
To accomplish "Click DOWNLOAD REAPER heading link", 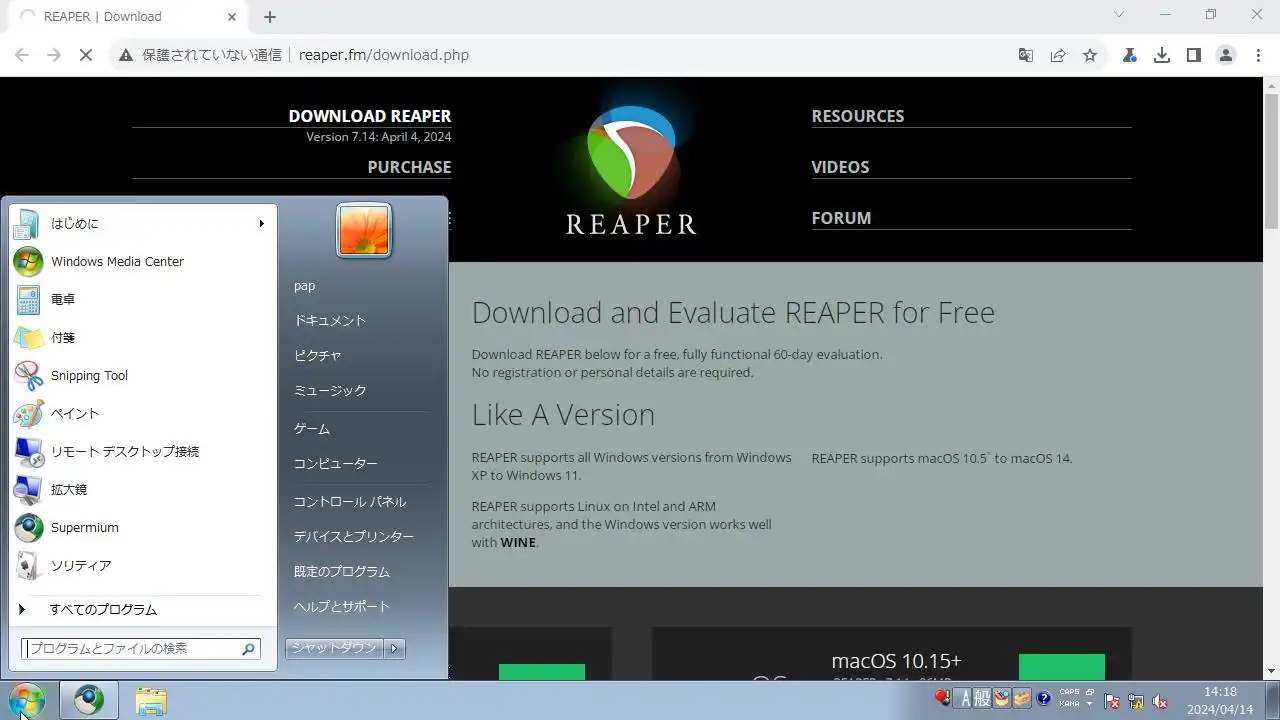I will pyautogui.click(x=370, y=116).
